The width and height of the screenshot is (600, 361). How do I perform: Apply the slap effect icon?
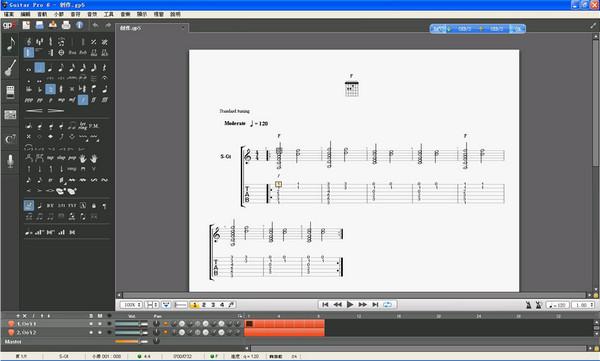(61, 158)
